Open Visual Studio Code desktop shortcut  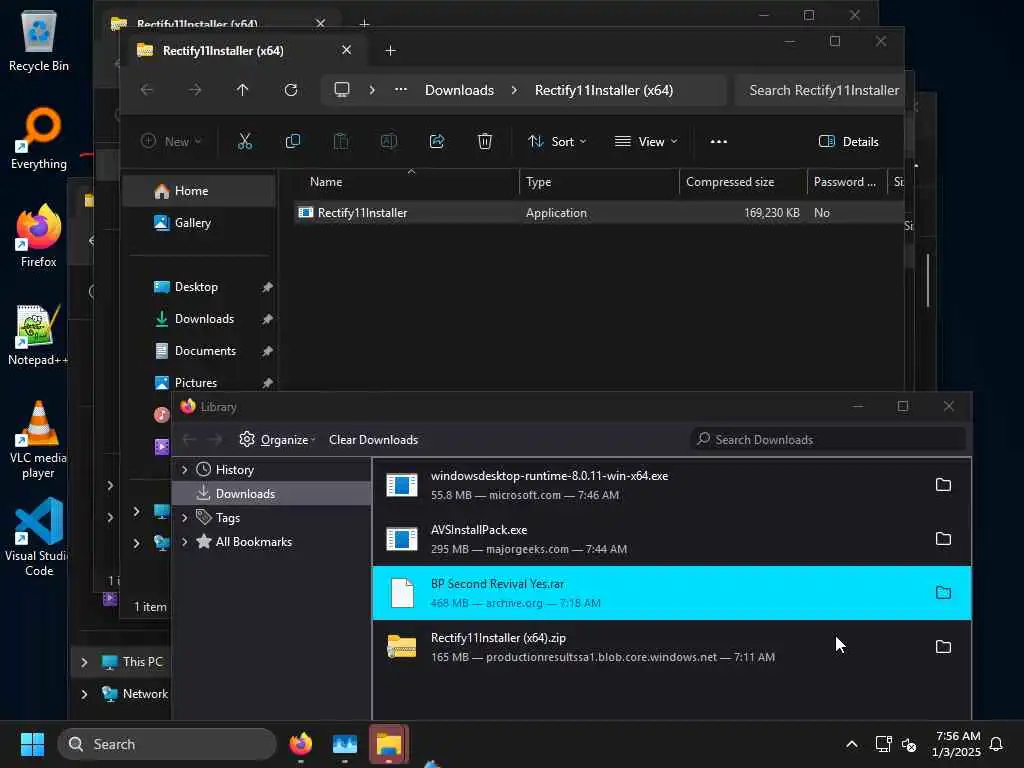[38, 537]
